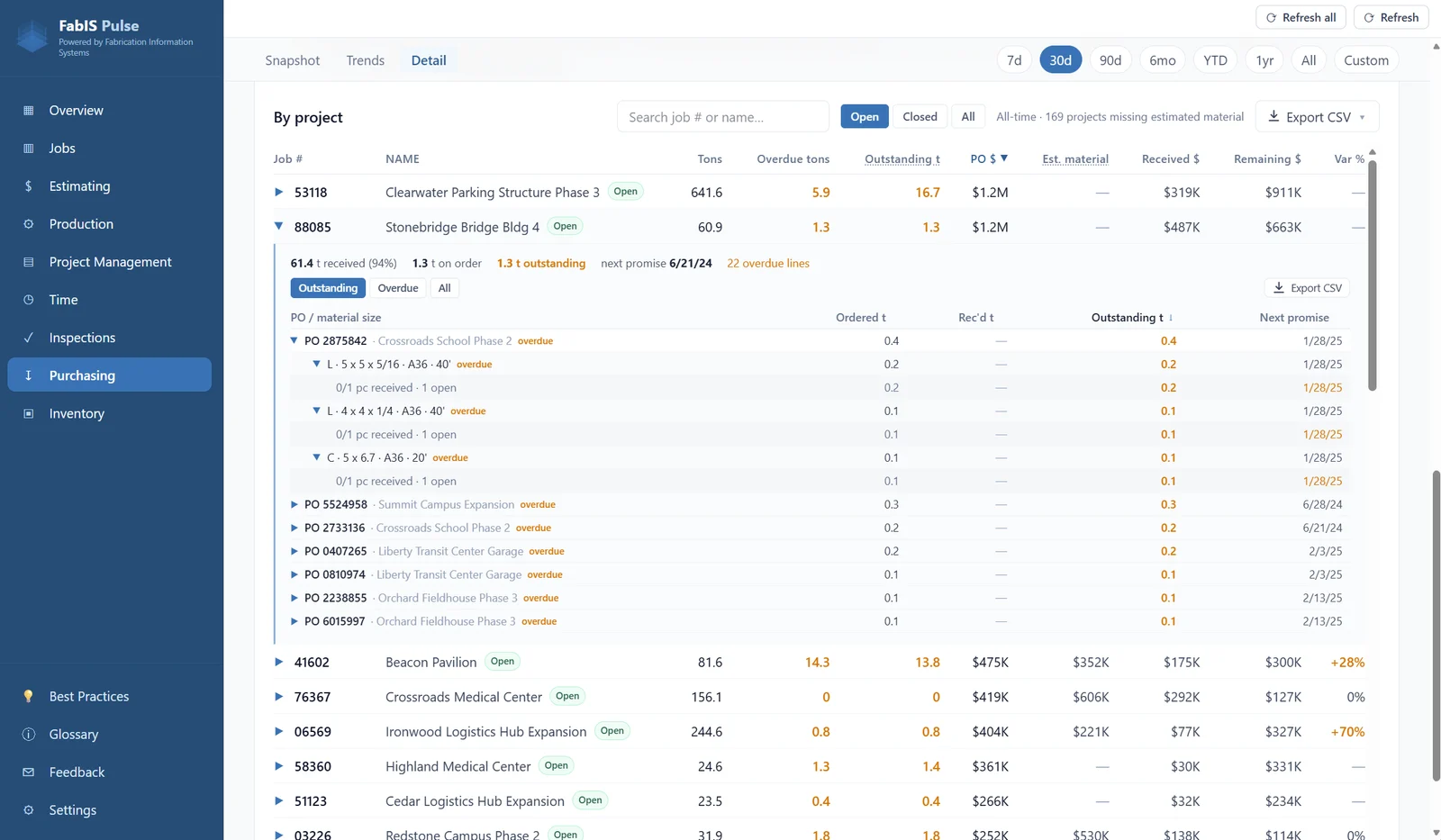This screenshot has width=1441, height=840.
Task: Click the Production gear icon
Action: tap(28, 224)
